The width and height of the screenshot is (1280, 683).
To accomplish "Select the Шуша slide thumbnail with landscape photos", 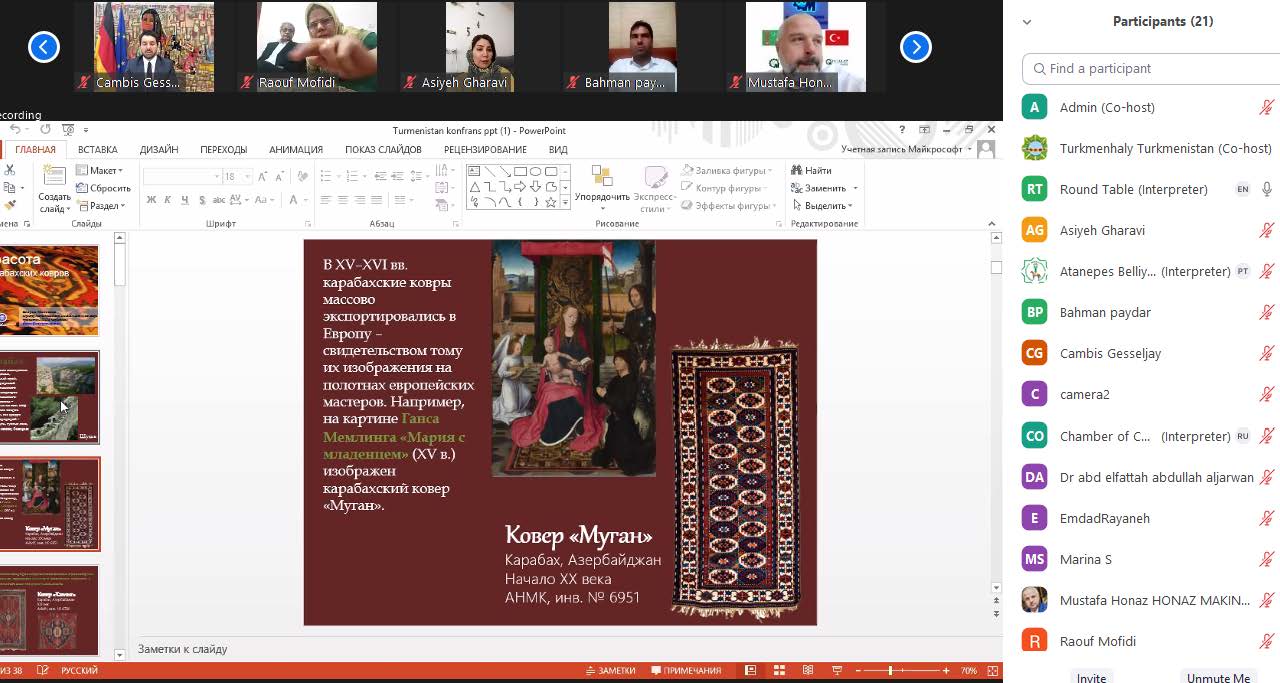I will pos(49,398).
